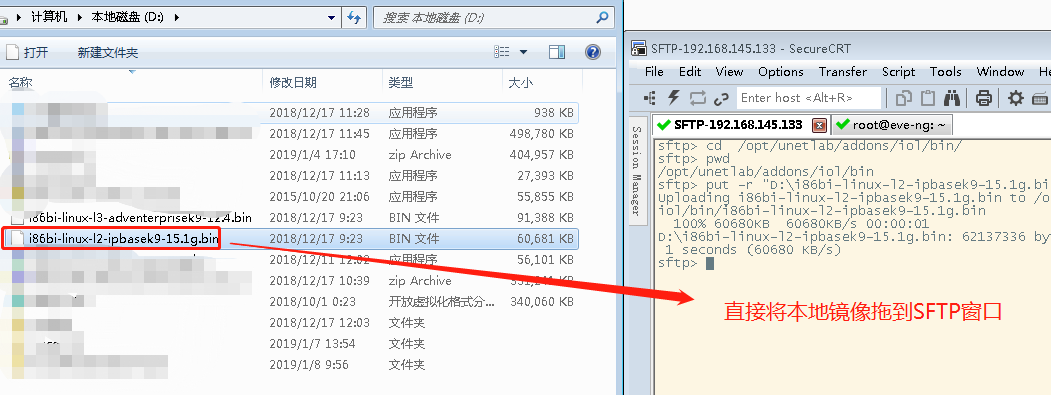Expand the change view dropdown arrow
Viewport: 1051px width, 395px height.
coord(523,52)
